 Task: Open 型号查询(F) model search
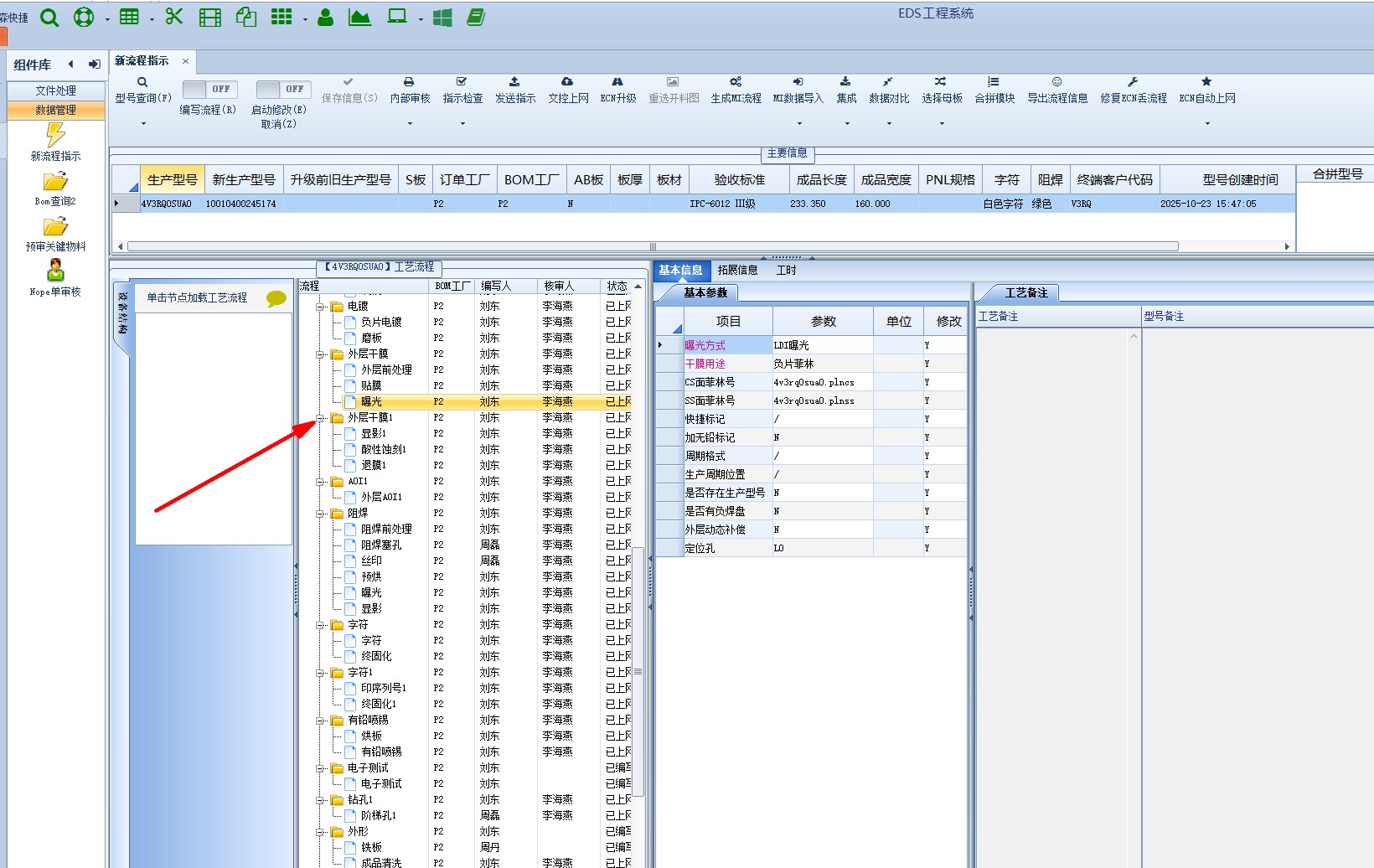tap(143, 90)
